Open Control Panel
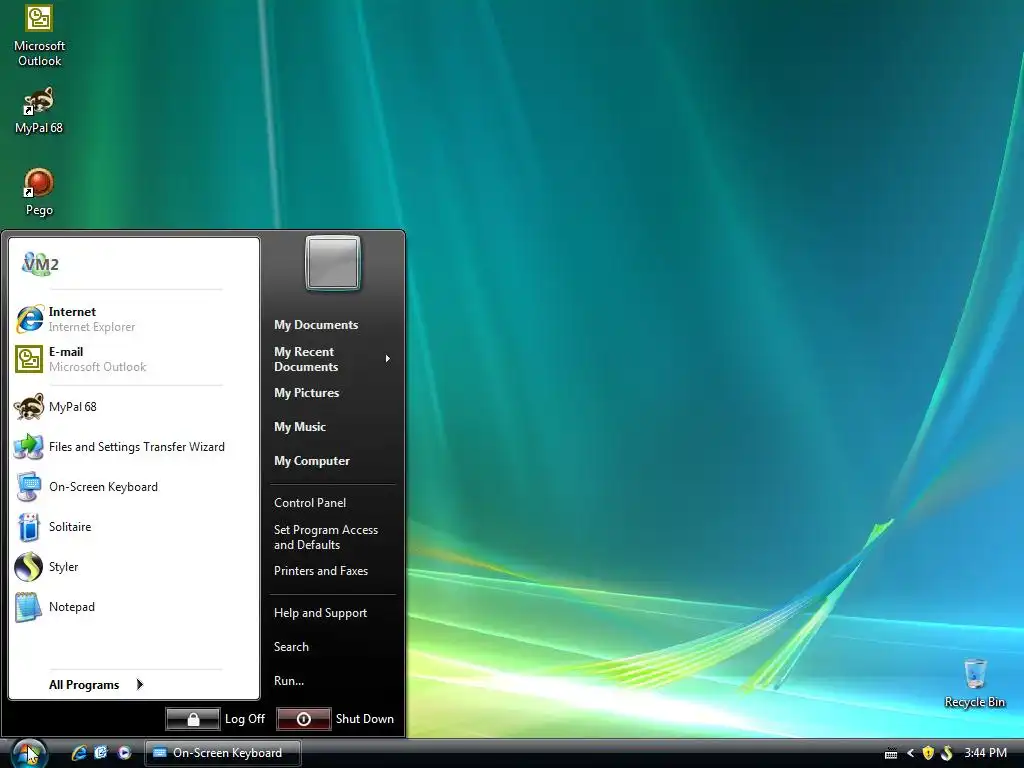 tap(310, 502)
